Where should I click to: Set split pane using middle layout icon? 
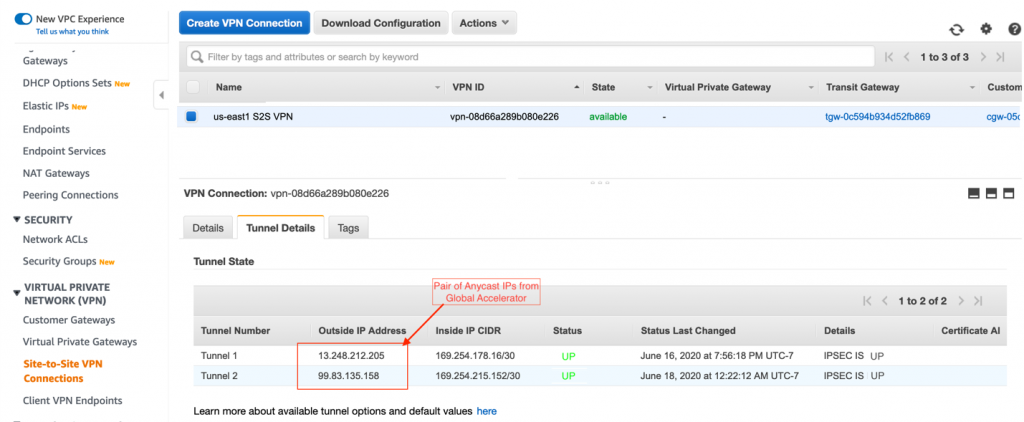tap(991, 193)
